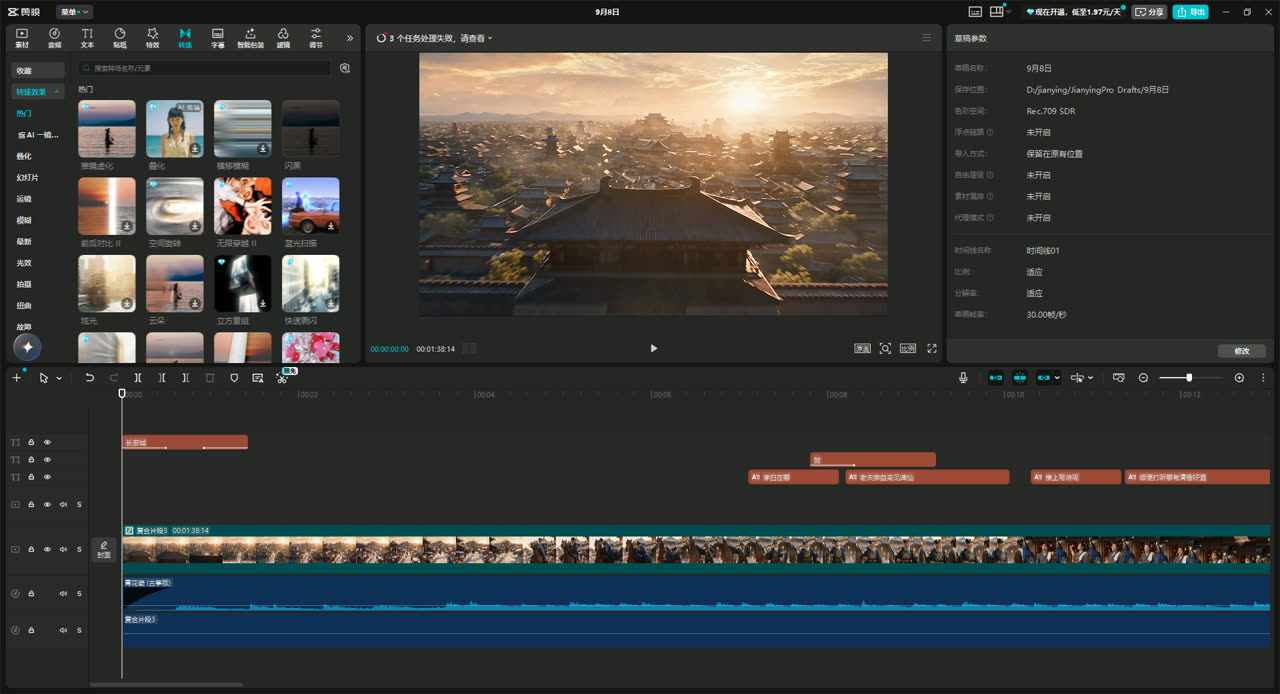Open the 菜单 menu dropdown
This screenshot has width=1280, height=694.
coord(74,12)
